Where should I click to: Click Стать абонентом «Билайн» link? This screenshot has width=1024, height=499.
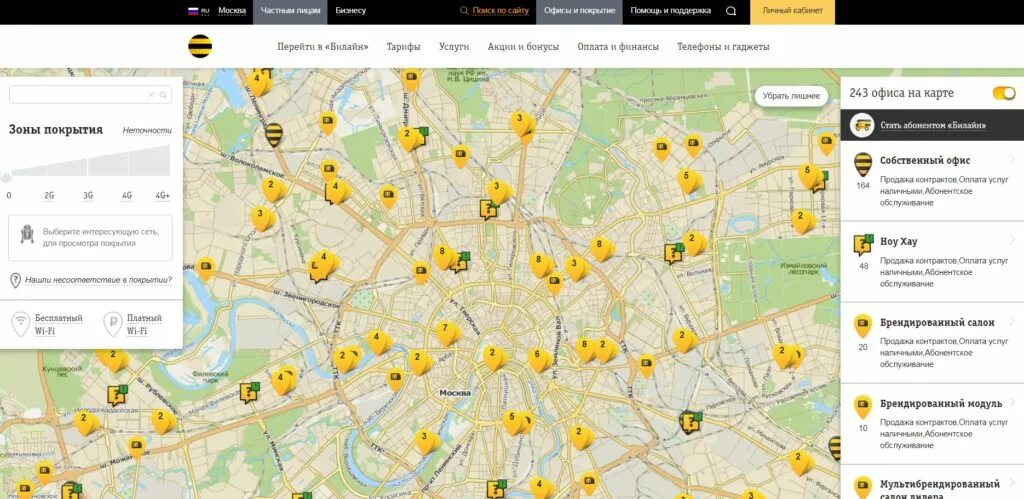click(x=933, y=125)
